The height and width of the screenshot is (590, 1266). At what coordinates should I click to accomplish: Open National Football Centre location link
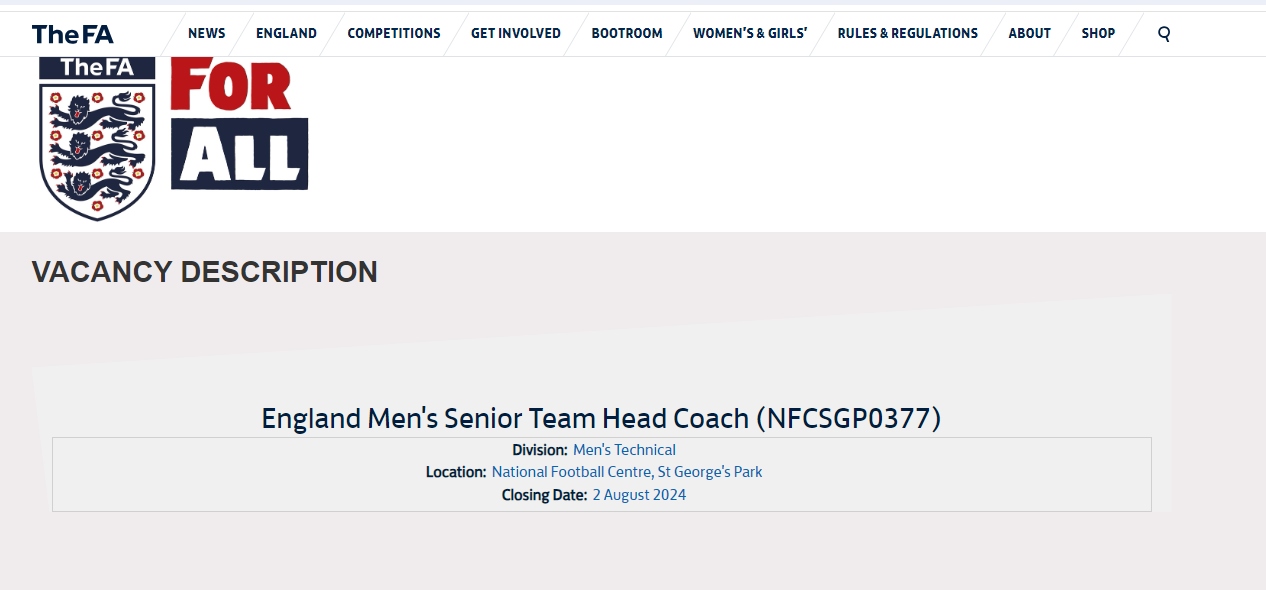627,472
